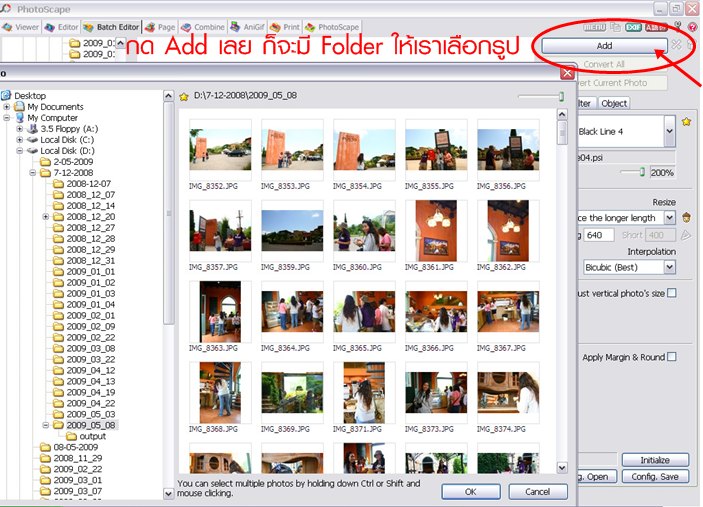Screen dimensions: 703x507
Task: Collapse the 7-12-2008 folder node
Action: click(x=33, y=173)
